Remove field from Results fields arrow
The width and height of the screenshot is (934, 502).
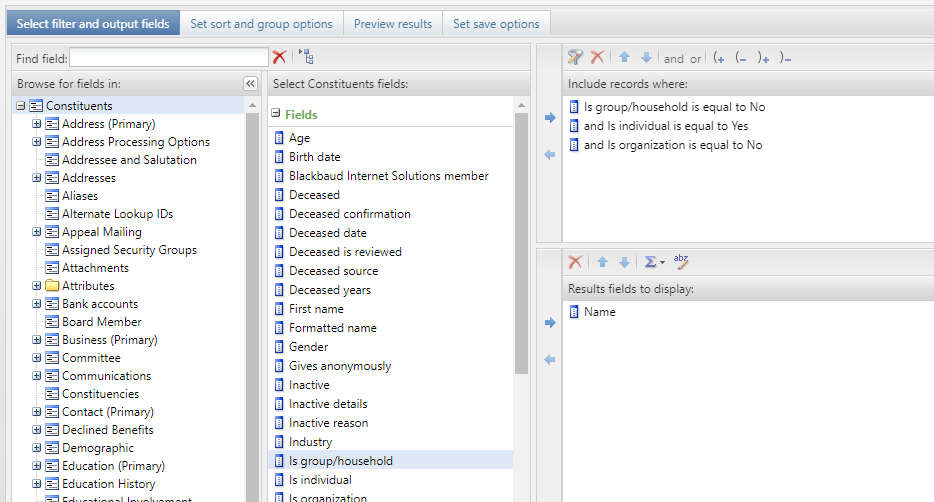[550, 360]
